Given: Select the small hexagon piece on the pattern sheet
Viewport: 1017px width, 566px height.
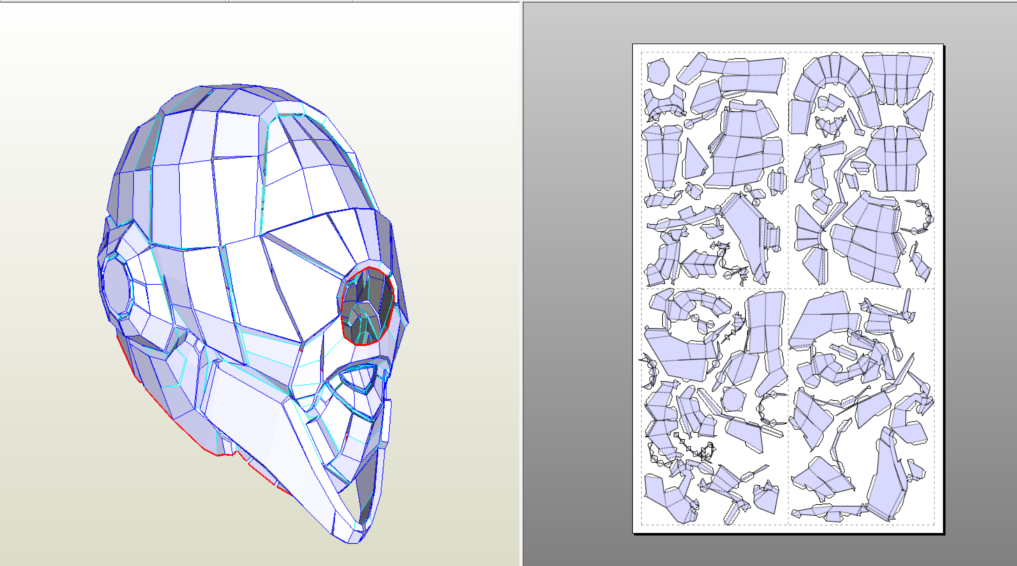Looking at the screenshot, I should (658, 72).
